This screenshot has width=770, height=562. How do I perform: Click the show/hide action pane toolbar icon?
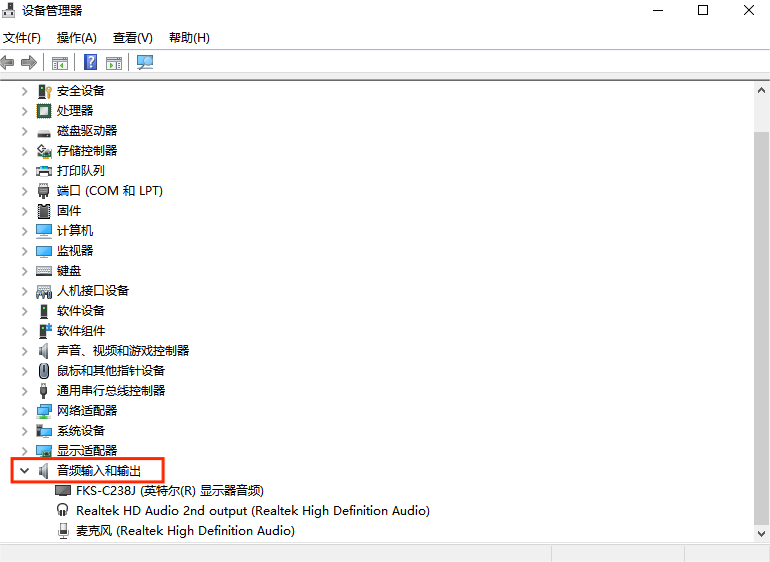tap(114, 63)
